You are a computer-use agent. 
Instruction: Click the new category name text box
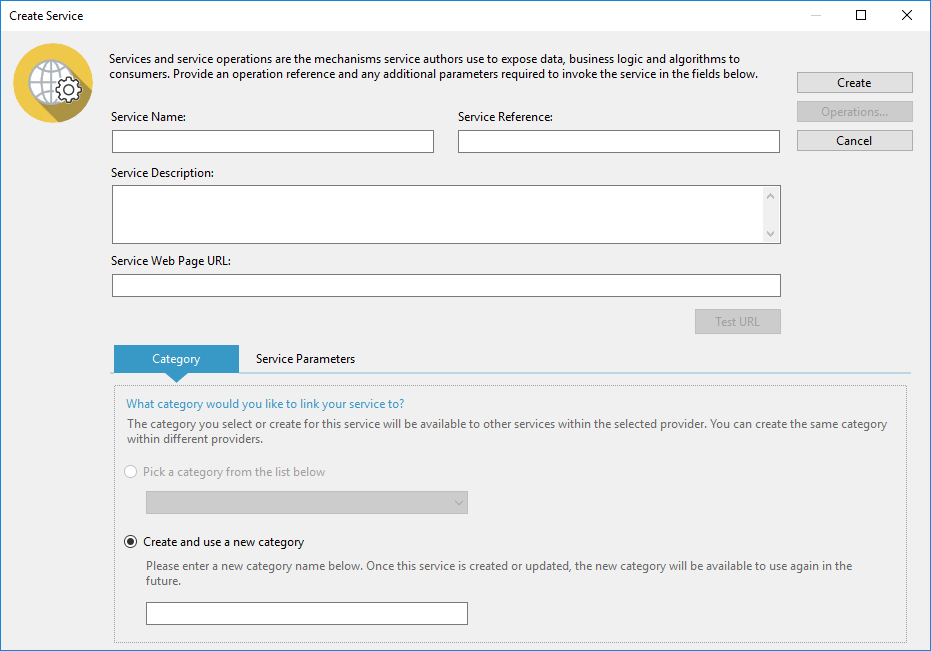point(307,614)
